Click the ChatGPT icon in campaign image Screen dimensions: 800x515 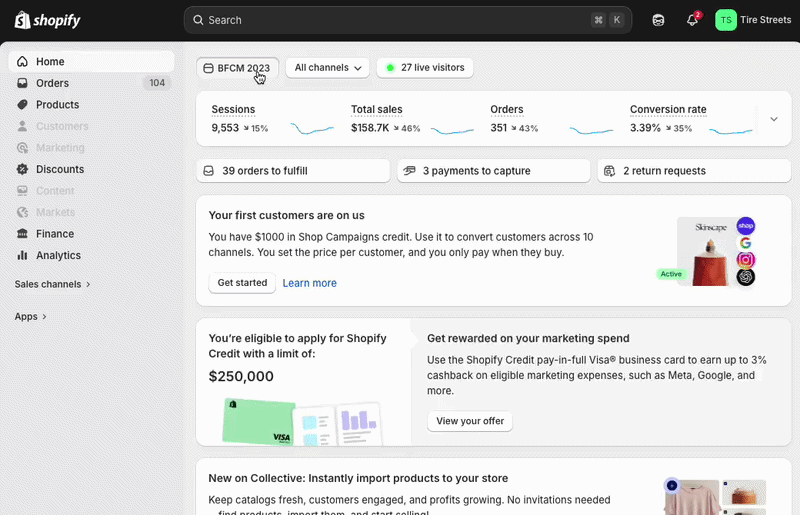(x=745, y=277)
